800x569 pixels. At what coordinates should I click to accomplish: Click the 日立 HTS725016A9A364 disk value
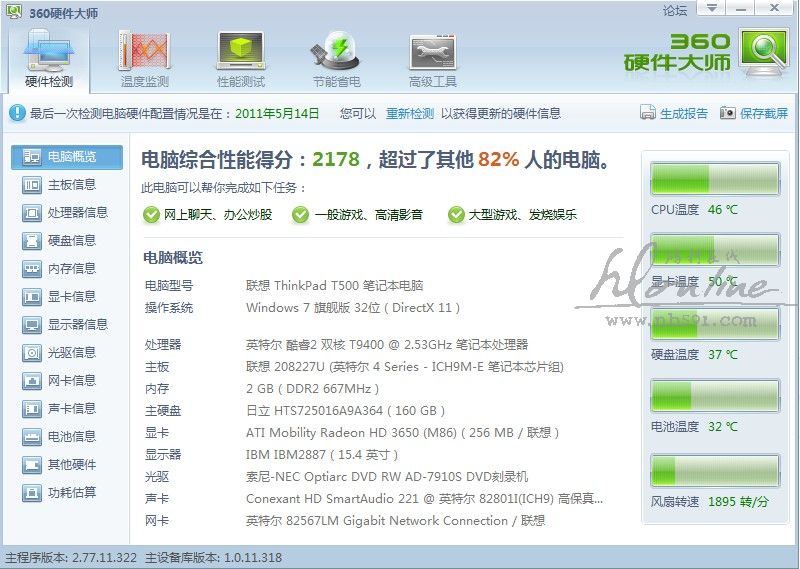[345, 411]
